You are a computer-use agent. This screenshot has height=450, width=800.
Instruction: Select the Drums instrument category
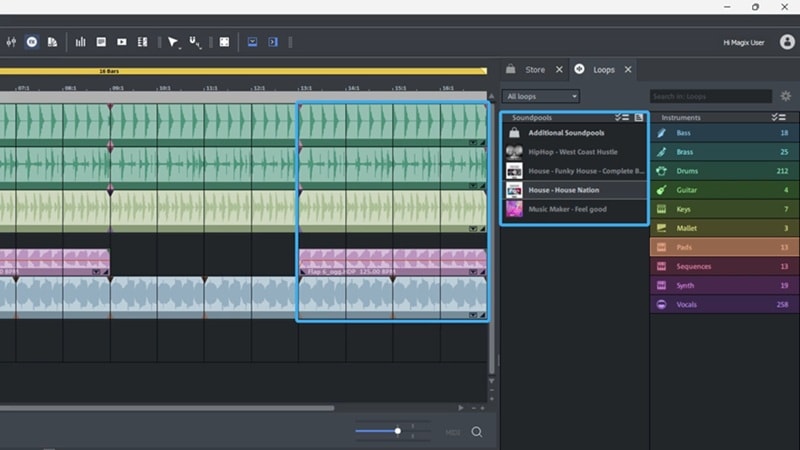[x=724, y=171]
